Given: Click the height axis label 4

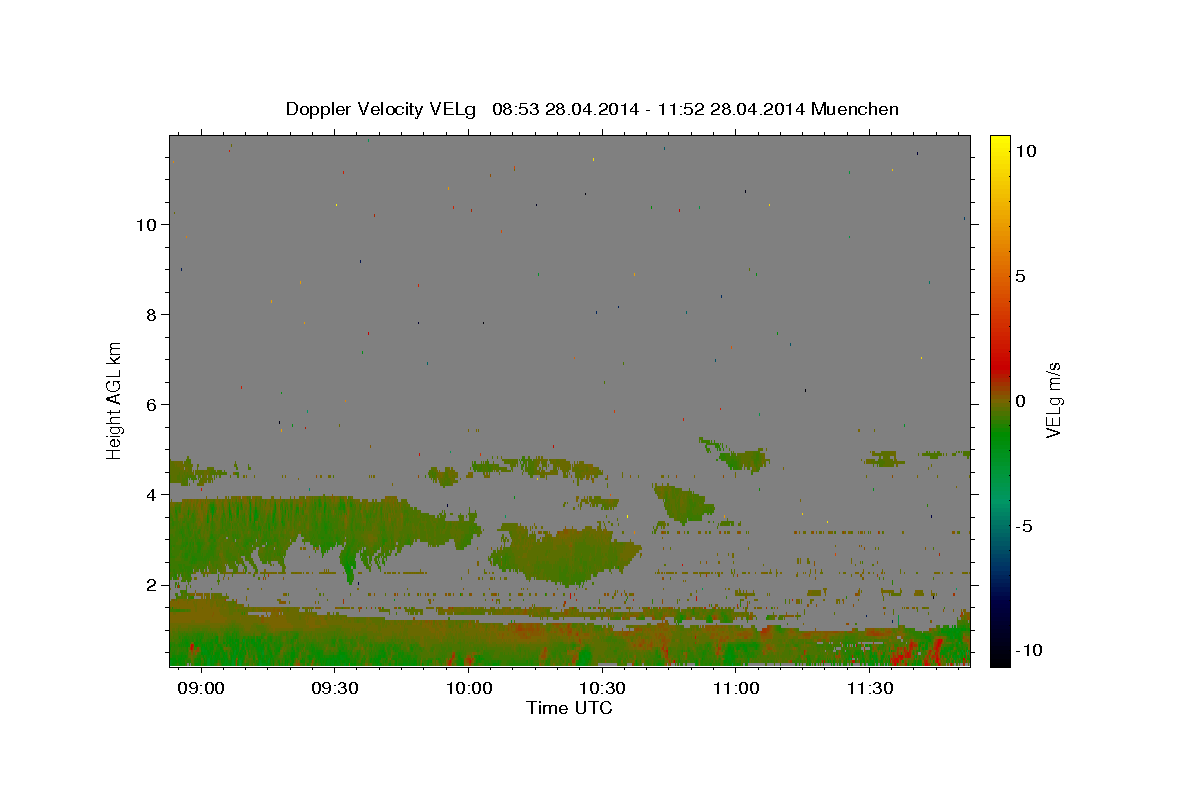Looking at the screenshot, I should pyautogui.click(x=151, y=495).
